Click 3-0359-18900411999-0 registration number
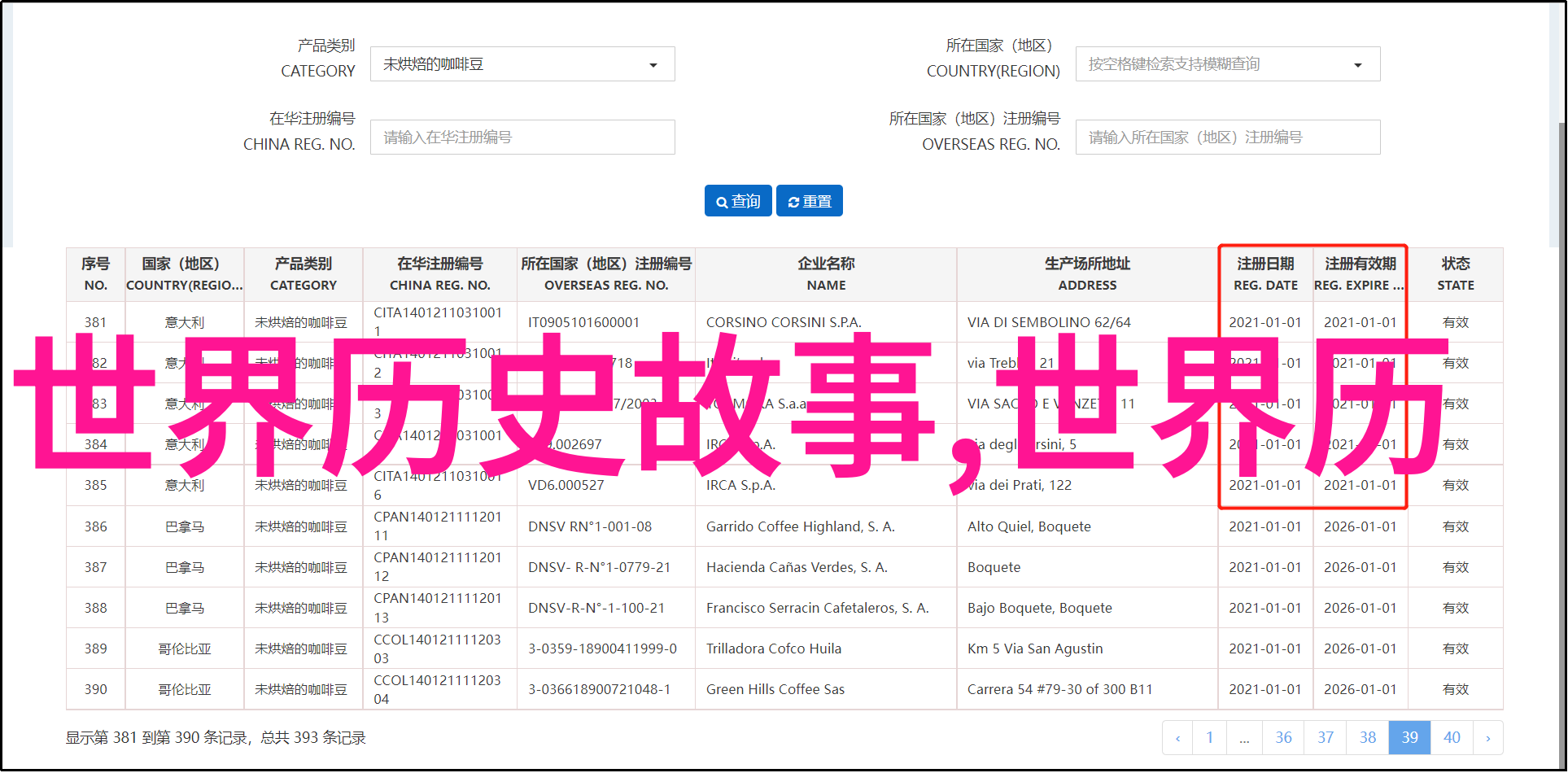 coord(603,649)
